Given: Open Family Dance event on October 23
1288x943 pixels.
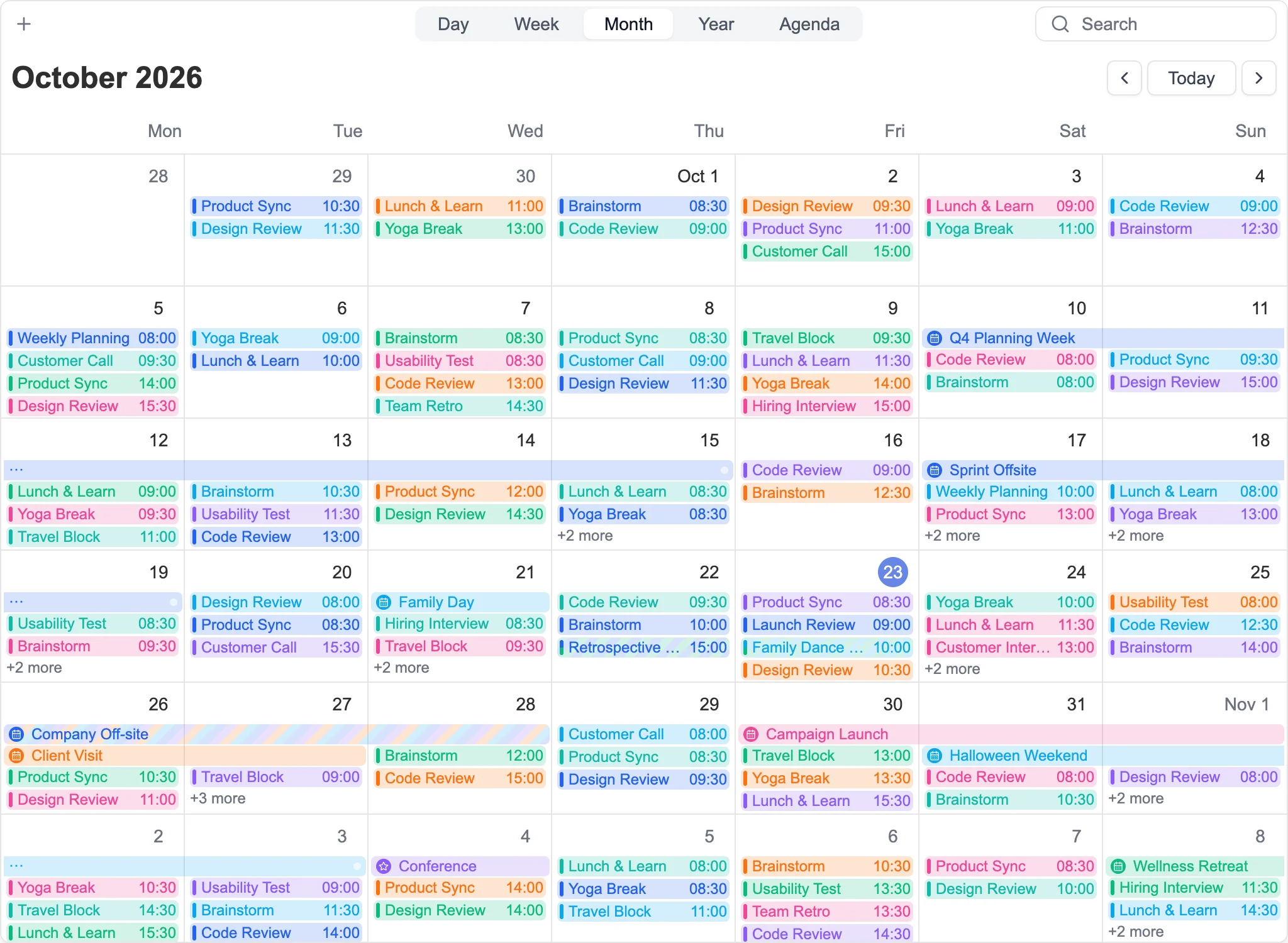Looking at the screenshot, I should point(827,648).
